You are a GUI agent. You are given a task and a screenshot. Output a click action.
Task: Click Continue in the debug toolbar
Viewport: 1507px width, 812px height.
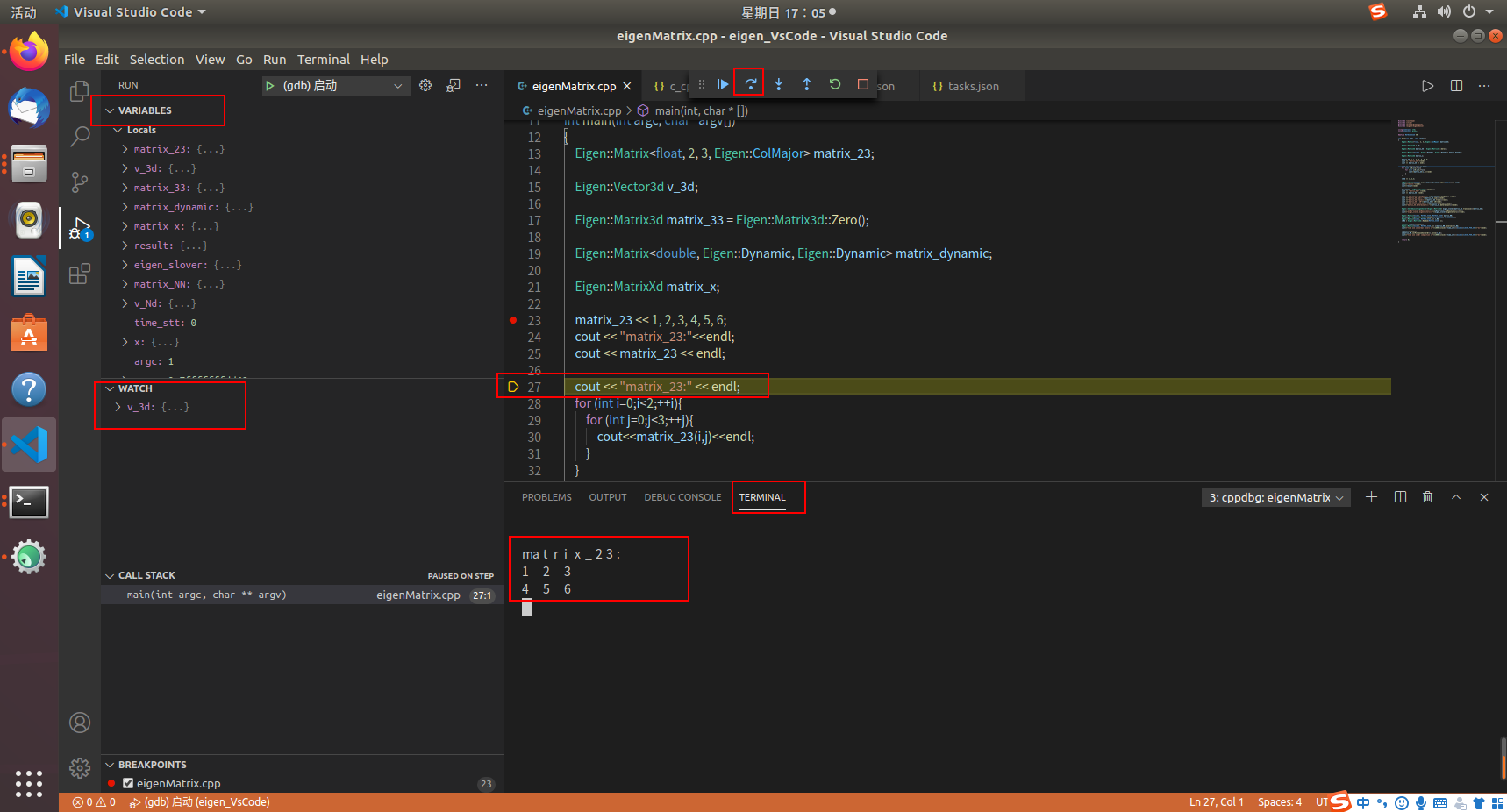point(722,84)
